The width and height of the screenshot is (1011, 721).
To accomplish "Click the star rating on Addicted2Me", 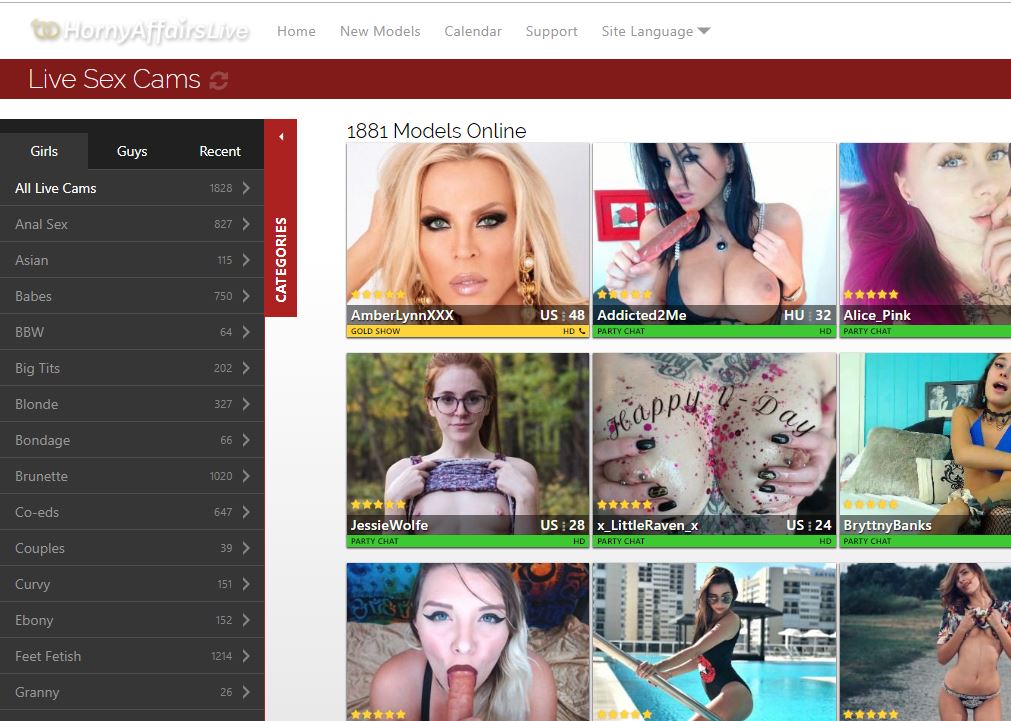I will [624, 295].
